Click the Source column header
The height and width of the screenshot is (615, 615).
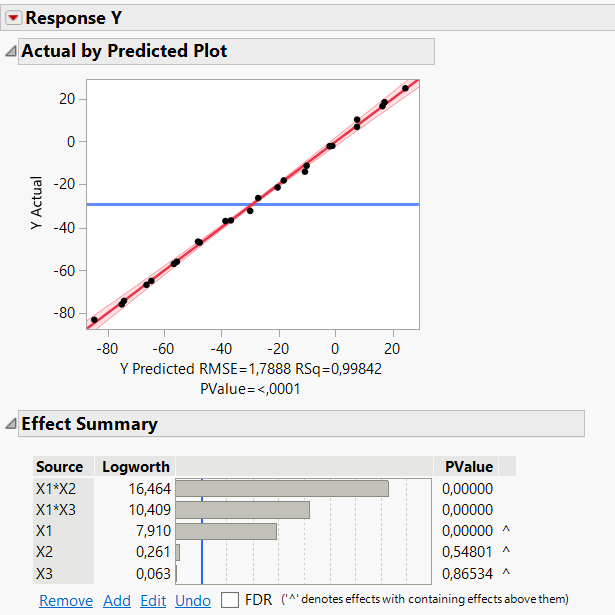point(60,467)
